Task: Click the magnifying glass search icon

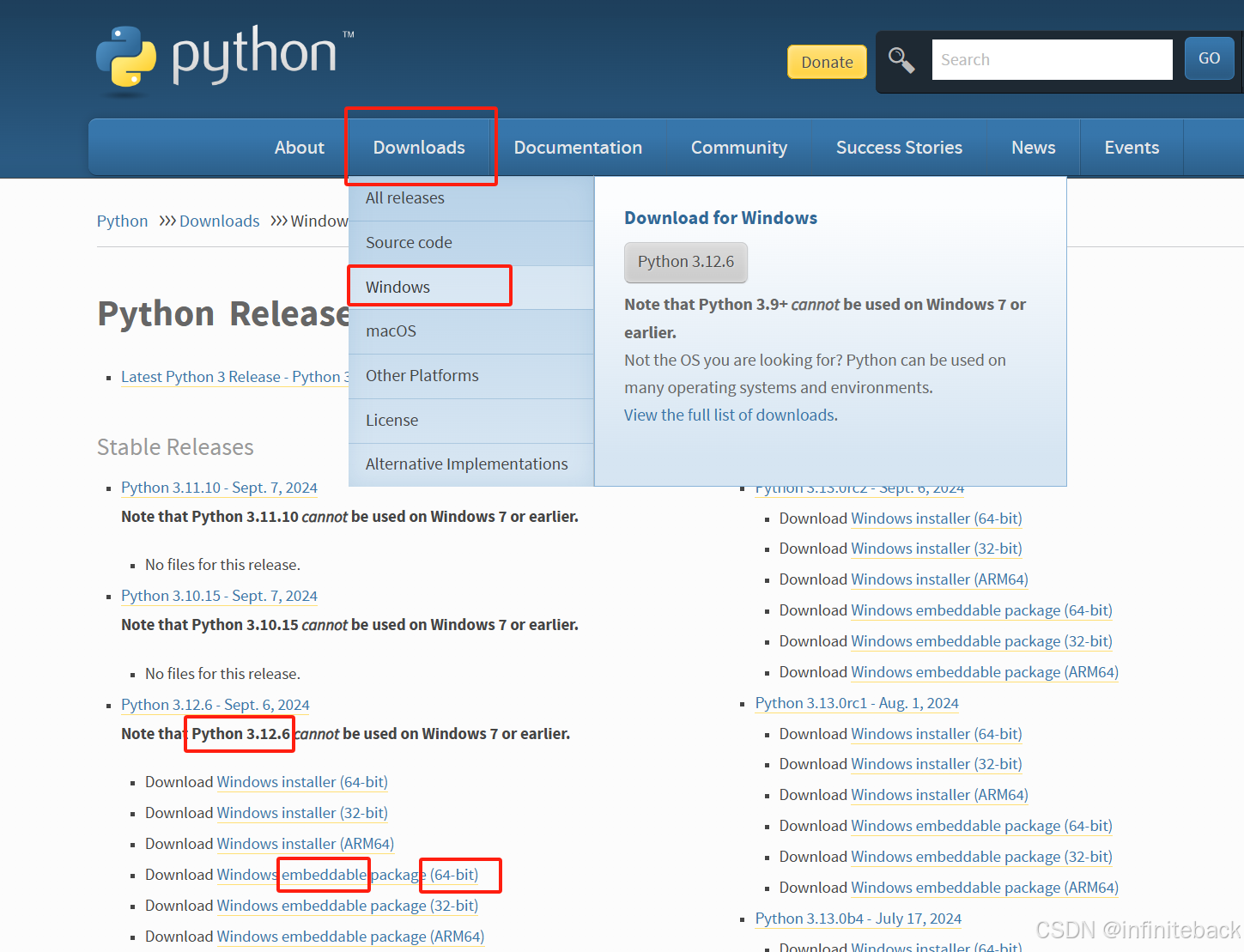Action: [901, 60]
